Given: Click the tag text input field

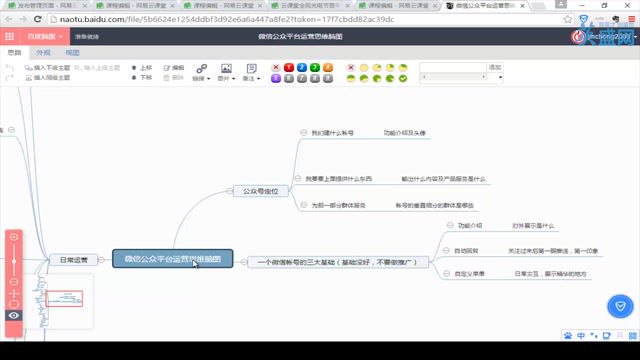Looking at the screenshot, I should point(453,67).
